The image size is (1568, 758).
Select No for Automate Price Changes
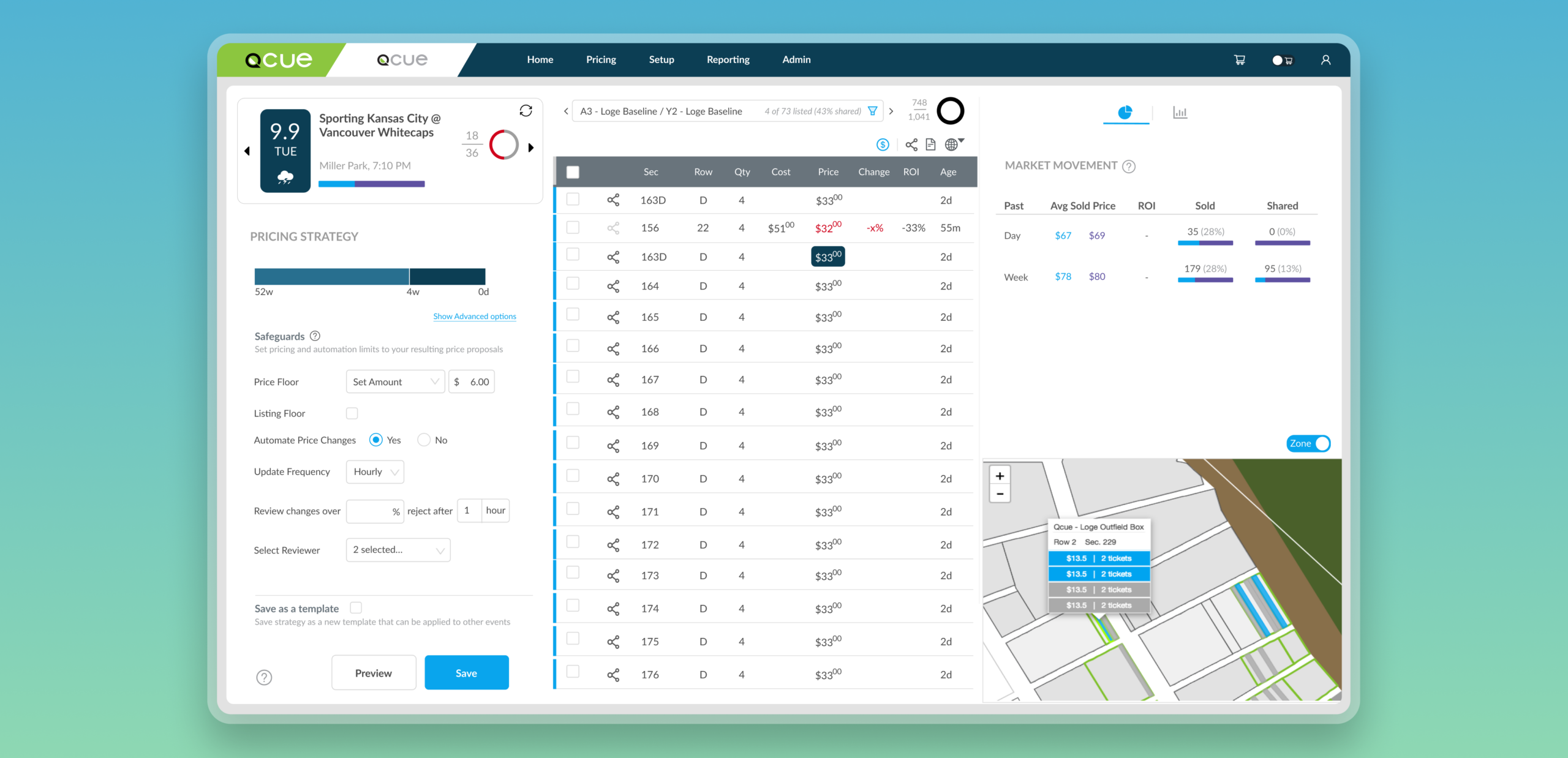pos(423,440)
